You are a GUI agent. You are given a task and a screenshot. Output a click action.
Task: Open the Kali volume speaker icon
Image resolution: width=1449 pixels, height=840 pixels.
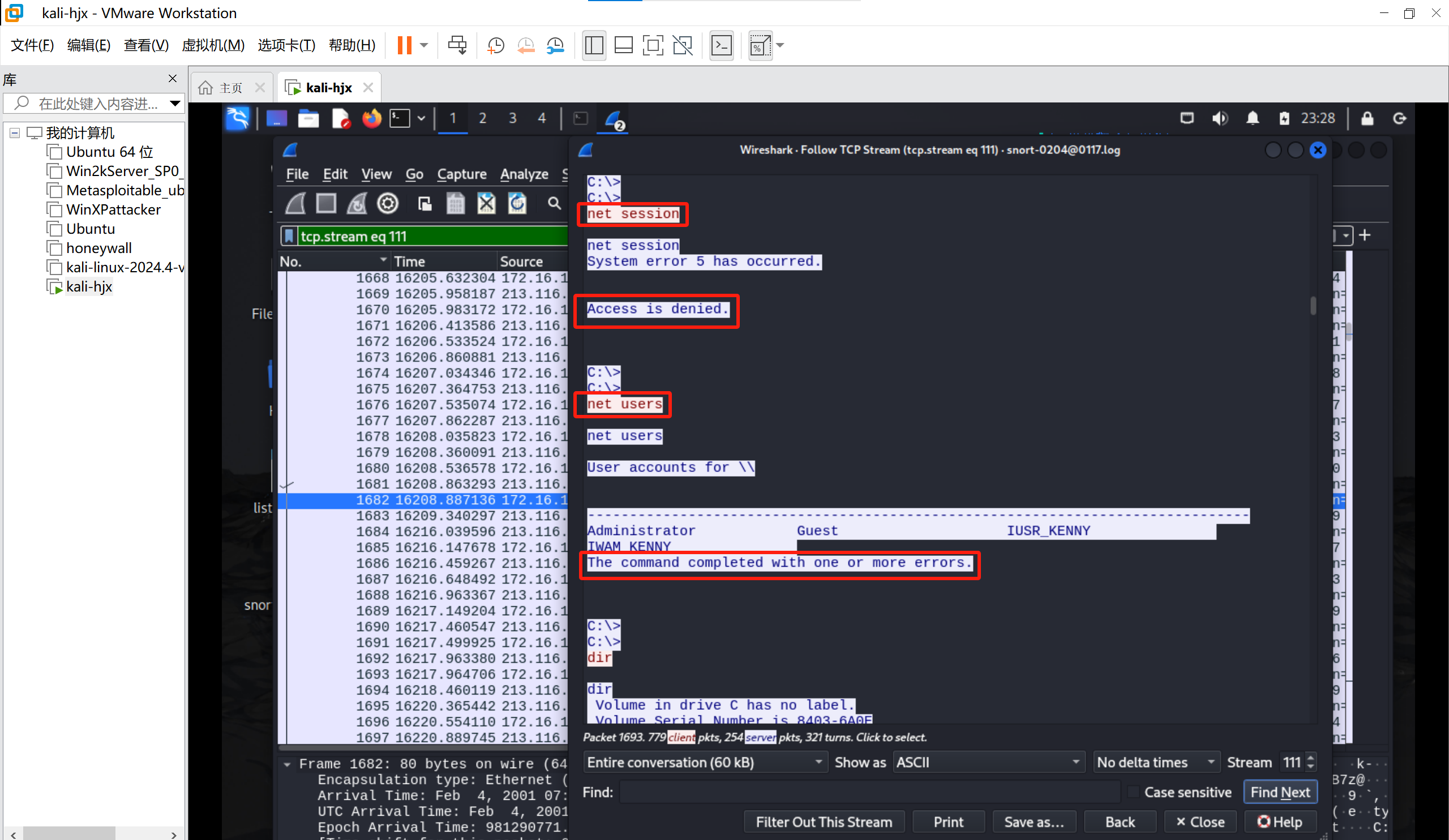pos(1220,118)
